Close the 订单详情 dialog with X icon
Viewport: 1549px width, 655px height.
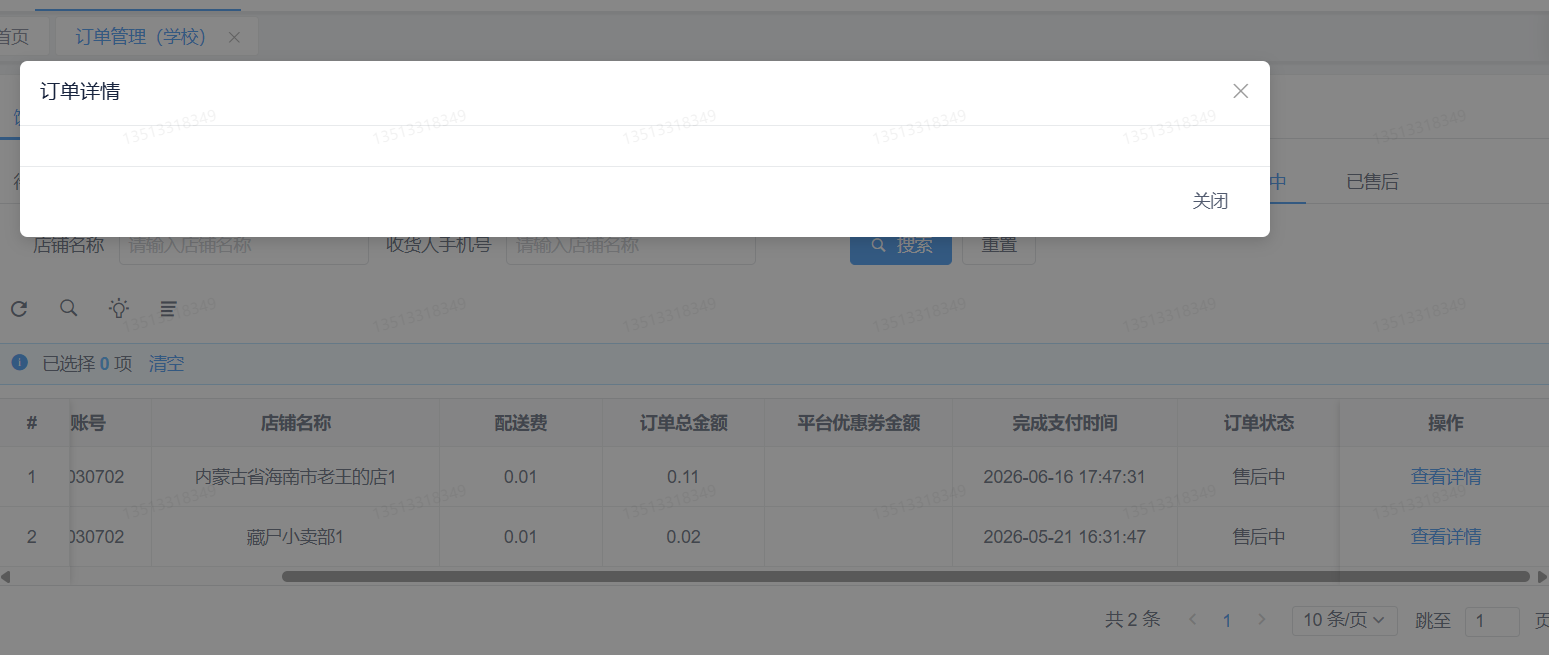pyautogui.click(x=1240, y=91)
